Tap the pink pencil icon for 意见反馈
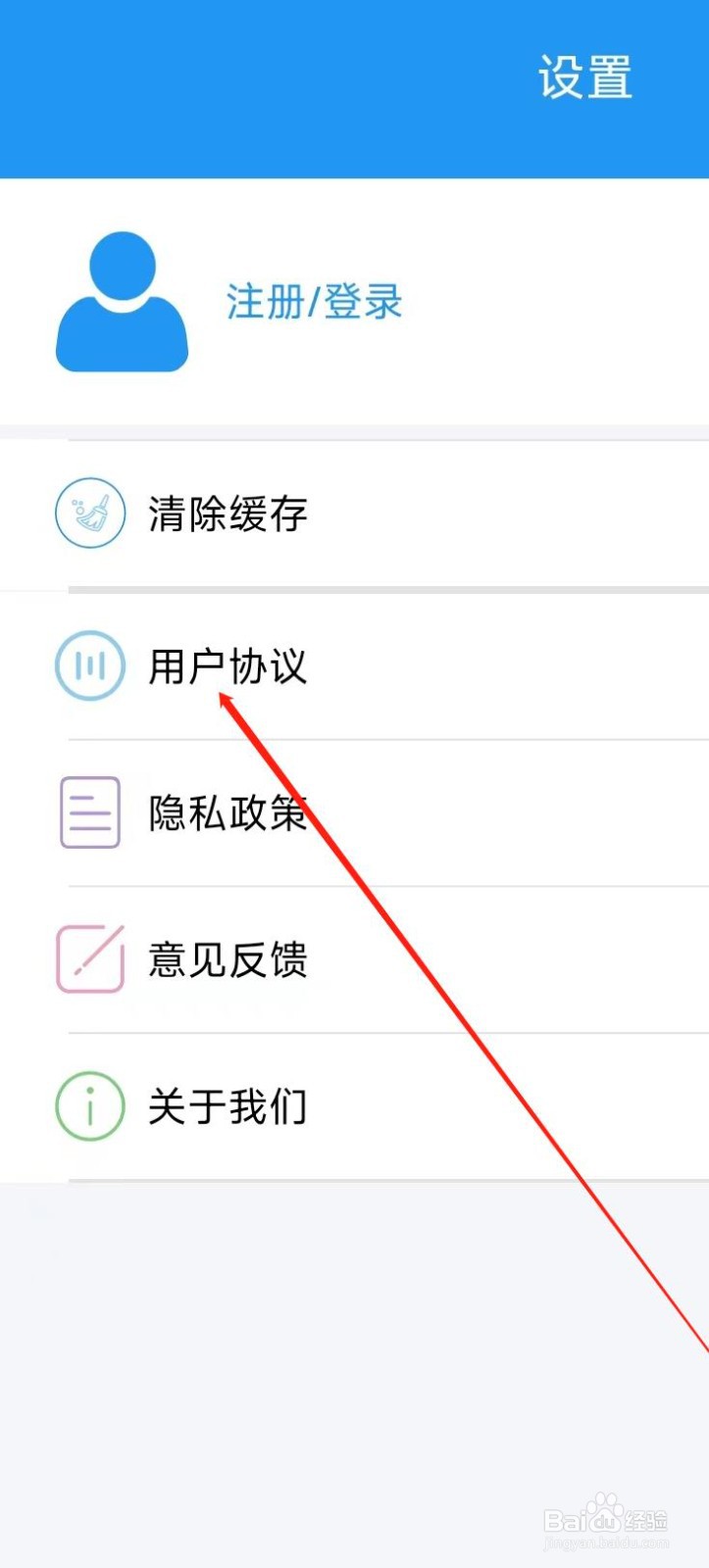This screenshot has height=1568, width=709. [90, 958]
